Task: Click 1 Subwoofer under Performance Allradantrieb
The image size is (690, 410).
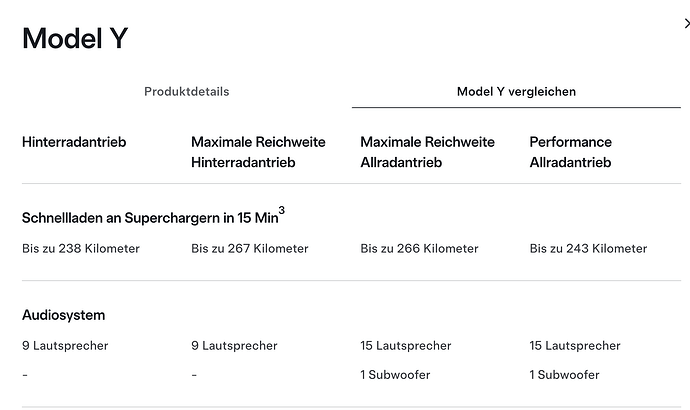Action: [x=564, y=375]
